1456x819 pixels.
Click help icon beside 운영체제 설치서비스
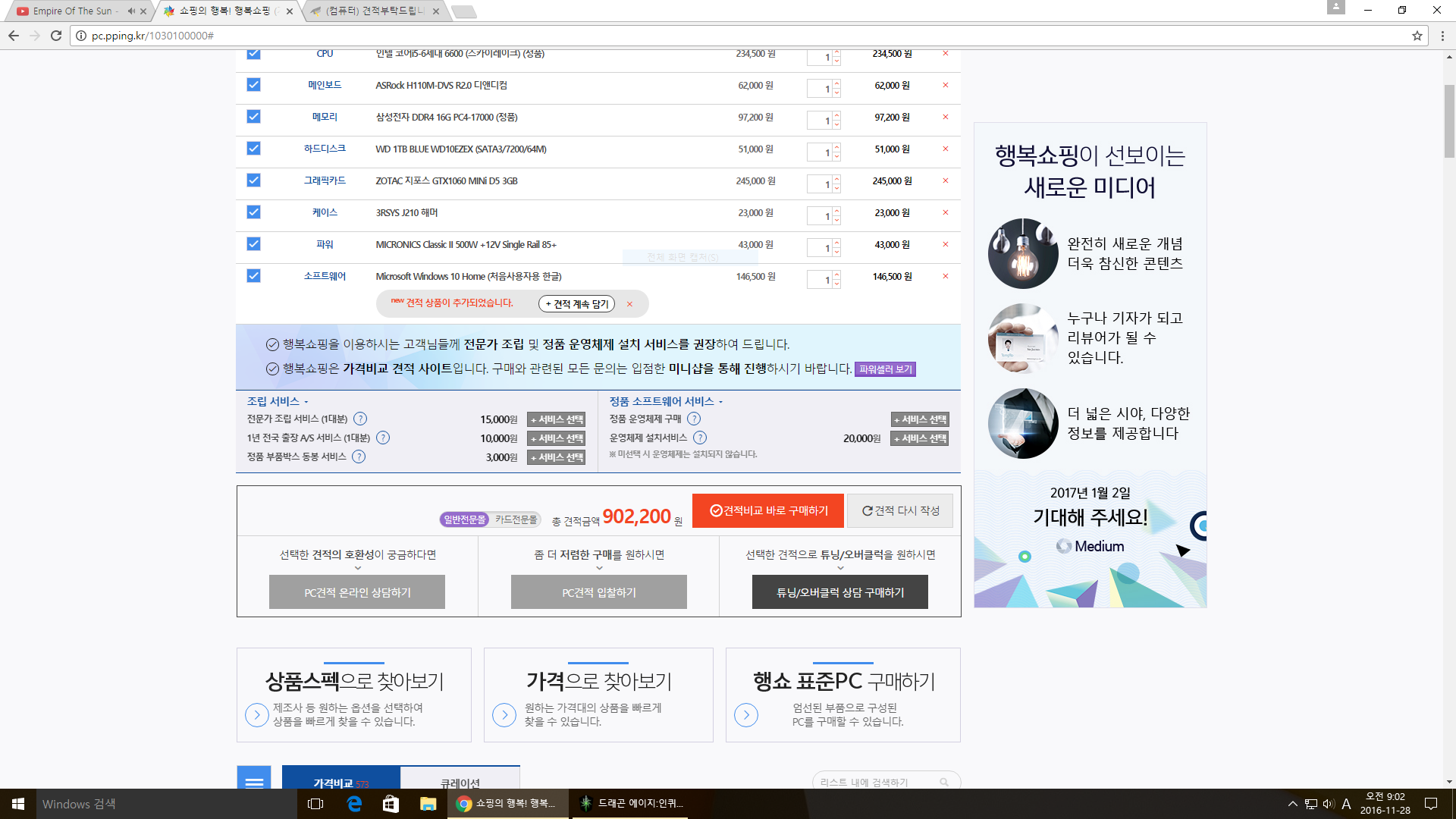click(700, 438)
